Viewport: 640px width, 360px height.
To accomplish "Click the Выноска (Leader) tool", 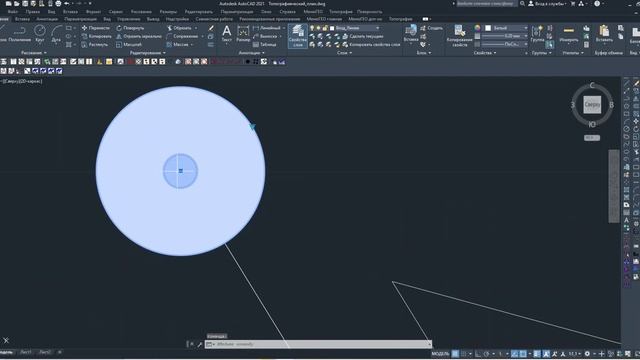I will click(x=265, y=36).
